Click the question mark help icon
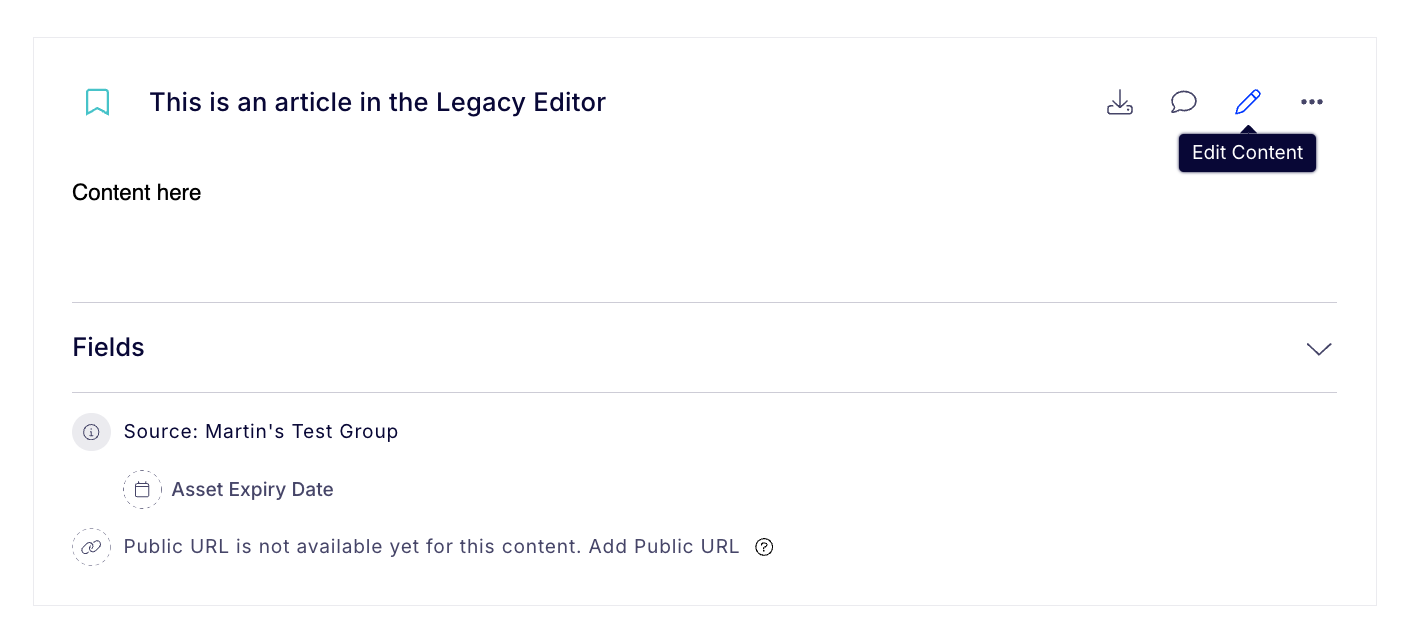The height and width of the screenshot is (636, 1404). click(x=764, y=547)
